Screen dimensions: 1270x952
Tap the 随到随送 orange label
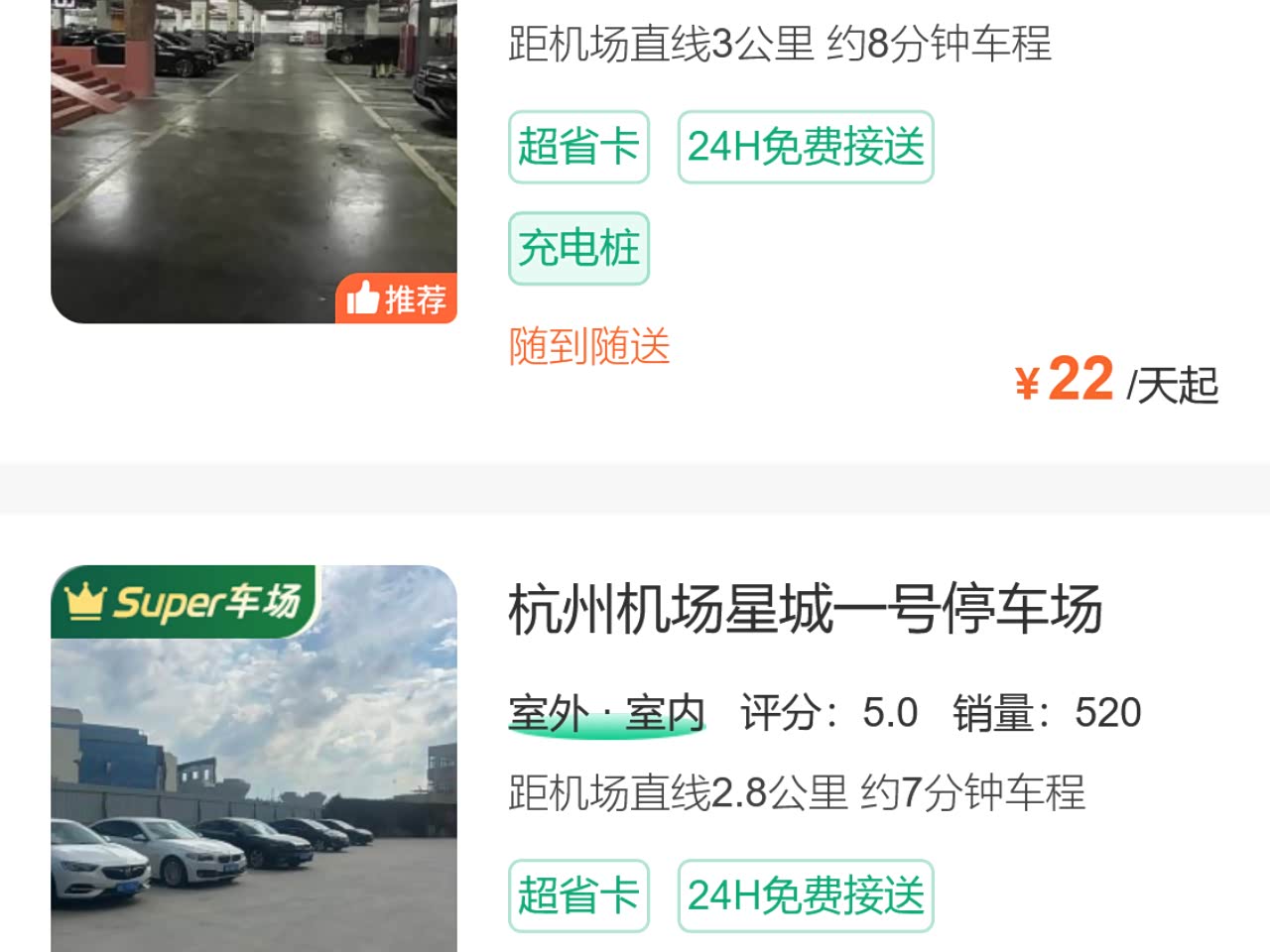point(589,346)
